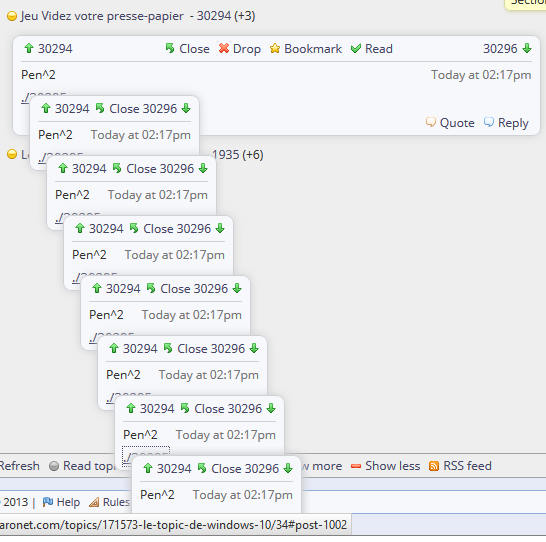546x542 pixels.
Task: Close the top post using Close button
Action: point(187,48)
